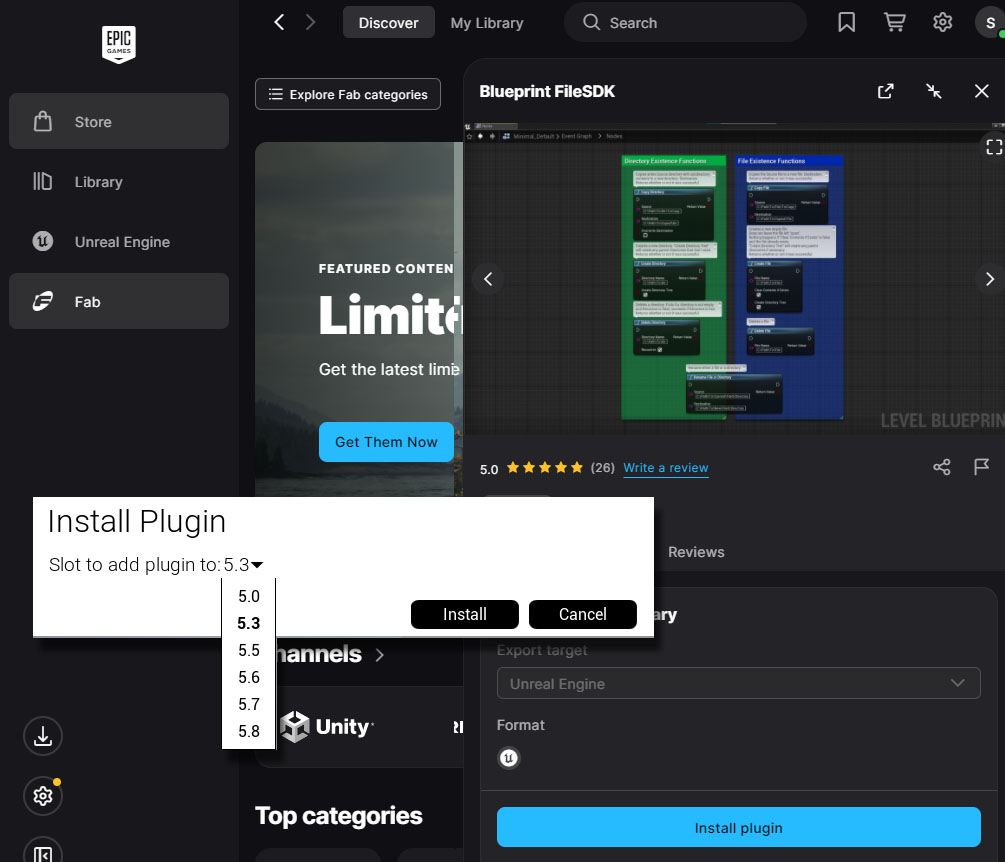The width and height of the screenshot is (1005, 862).
Task: Share this listing
Action: pyautogui.click(x=942, y=467)
